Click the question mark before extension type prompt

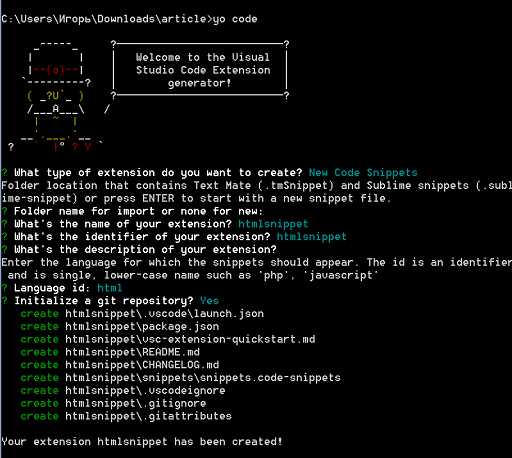[4, 173]
